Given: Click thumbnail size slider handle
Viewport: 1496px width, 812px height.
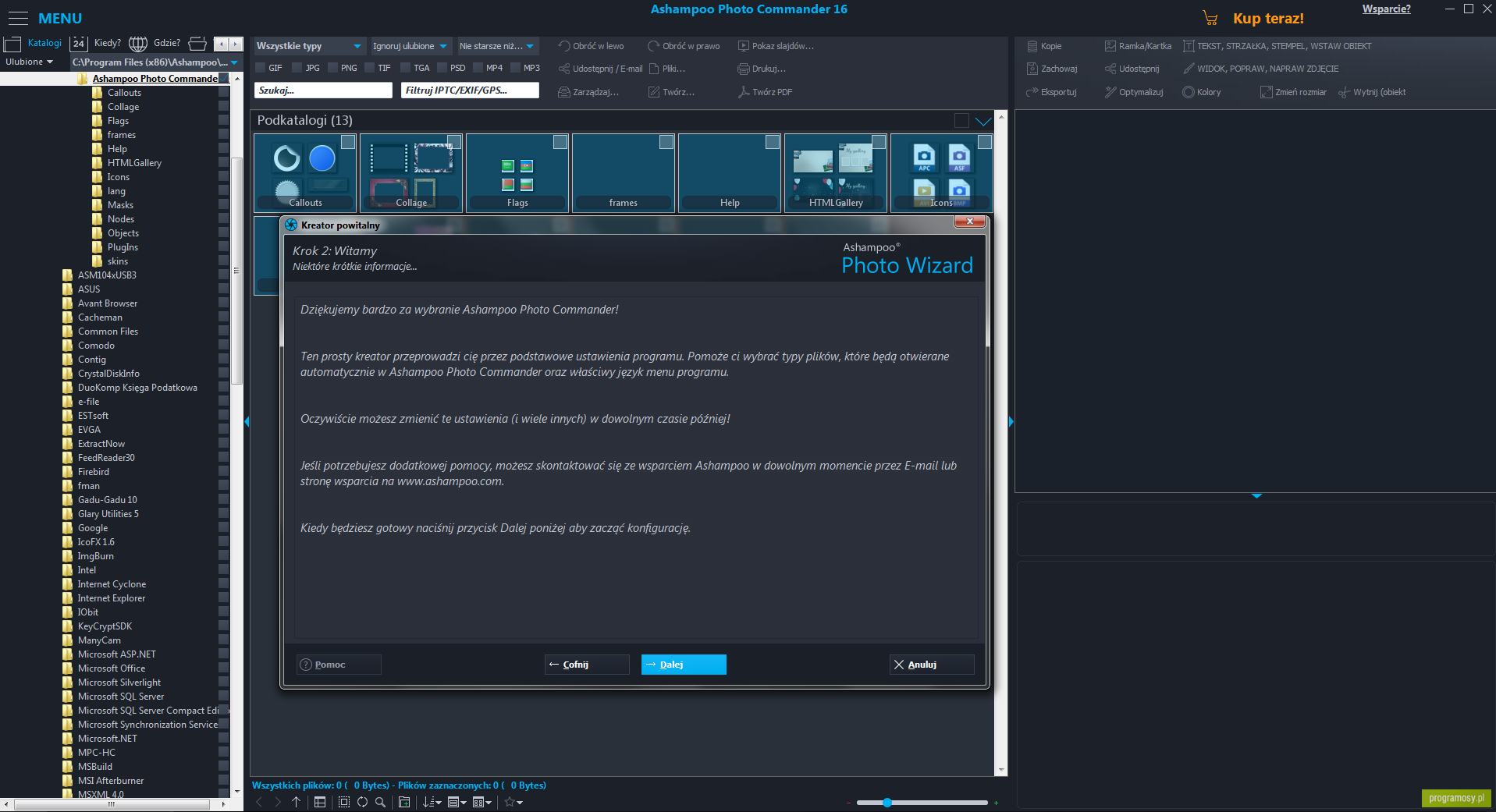Looking at the screenshot, I should [x=887, y=803].
